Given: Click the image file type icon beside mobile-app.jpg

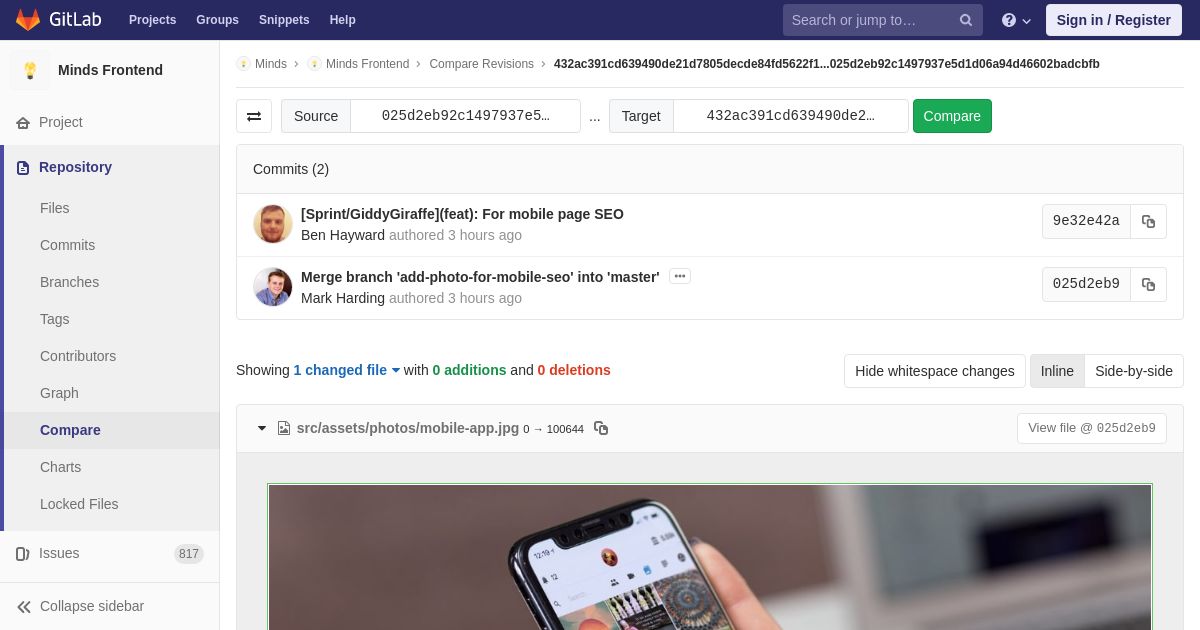Looking at the screenshot, I should (284, 428).
